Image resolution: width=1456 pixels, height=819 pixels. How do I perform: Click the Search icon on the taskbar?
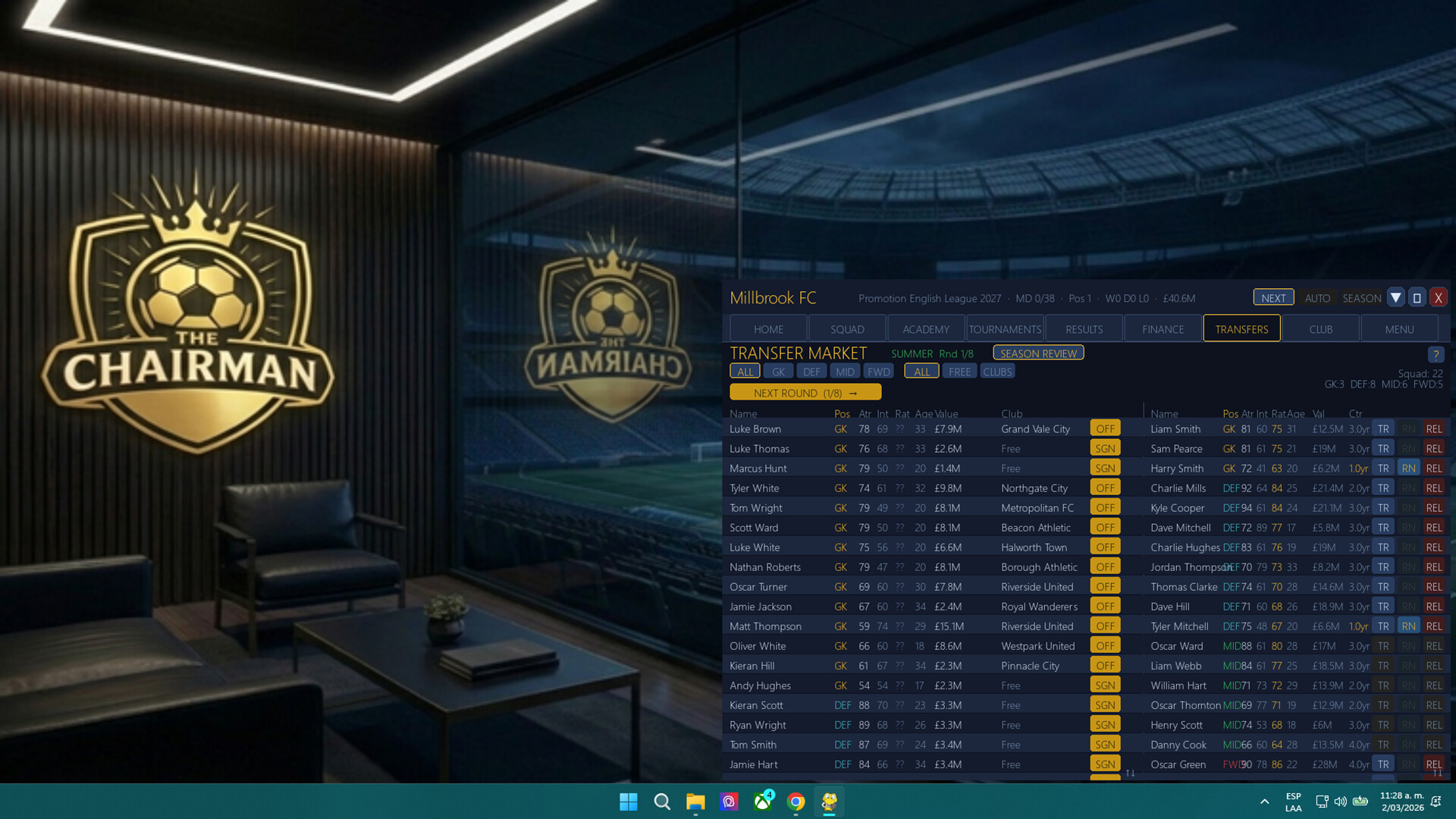pos(661,802)
